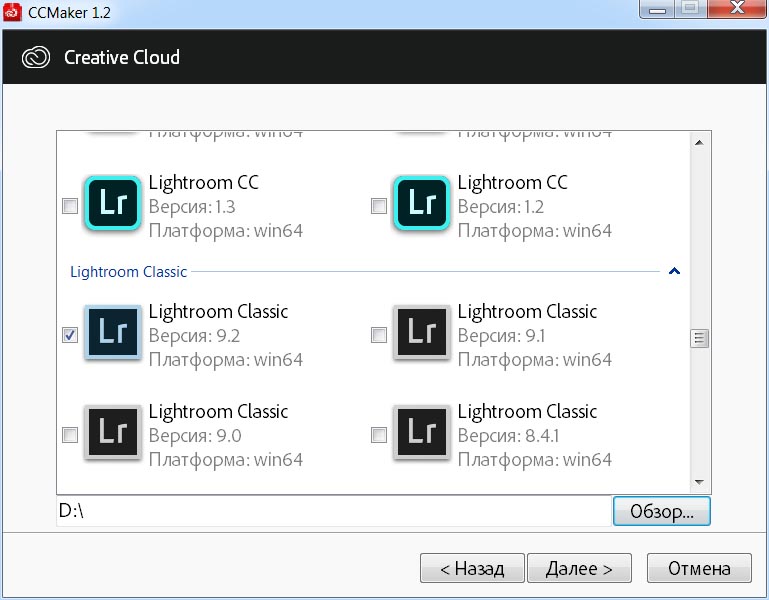Proceed with the Далее > button
This screenshot has width=769, height=600.
579,568
